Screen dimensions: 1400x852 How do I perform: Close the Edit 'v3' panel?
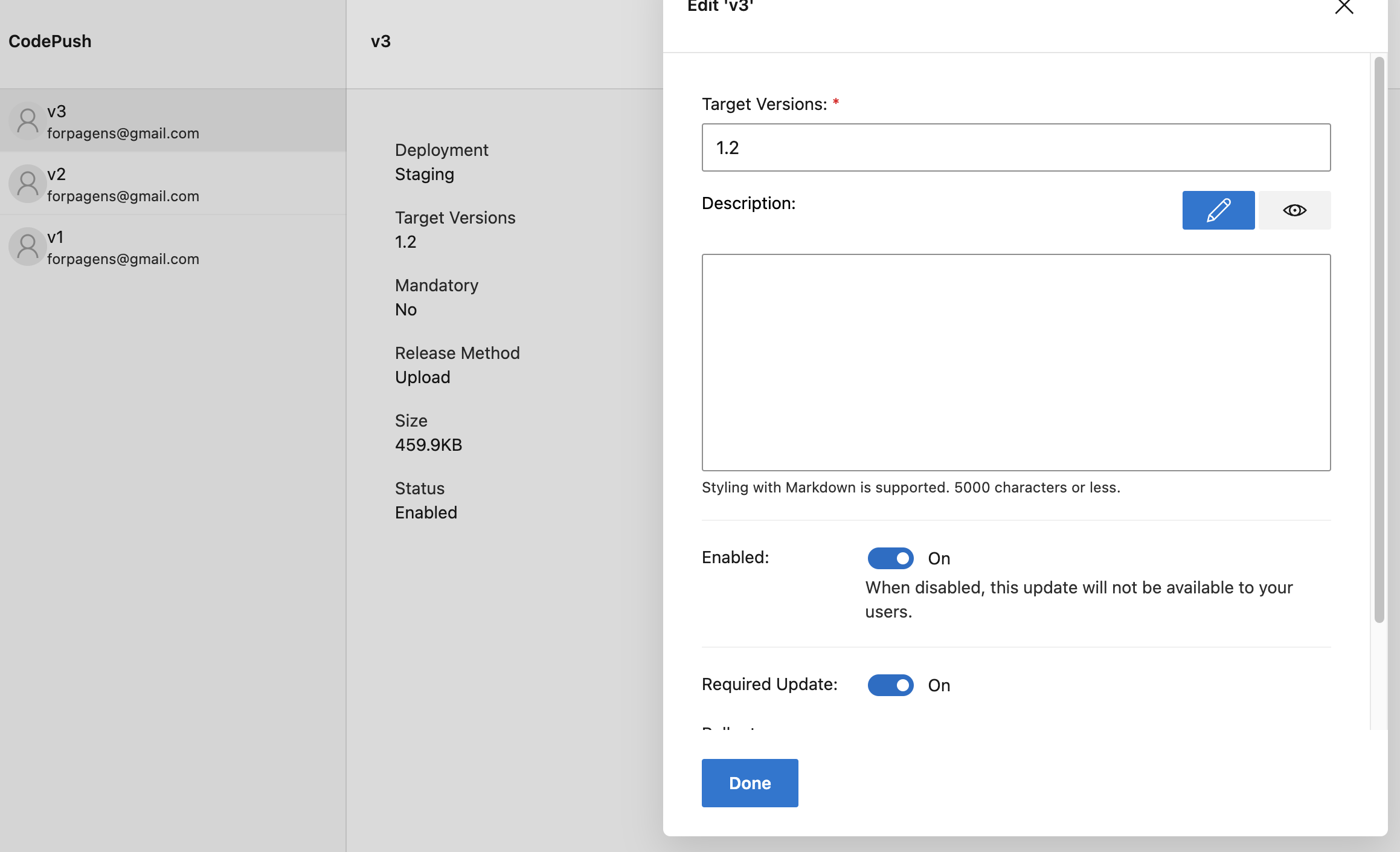(x=1343, y=7)
